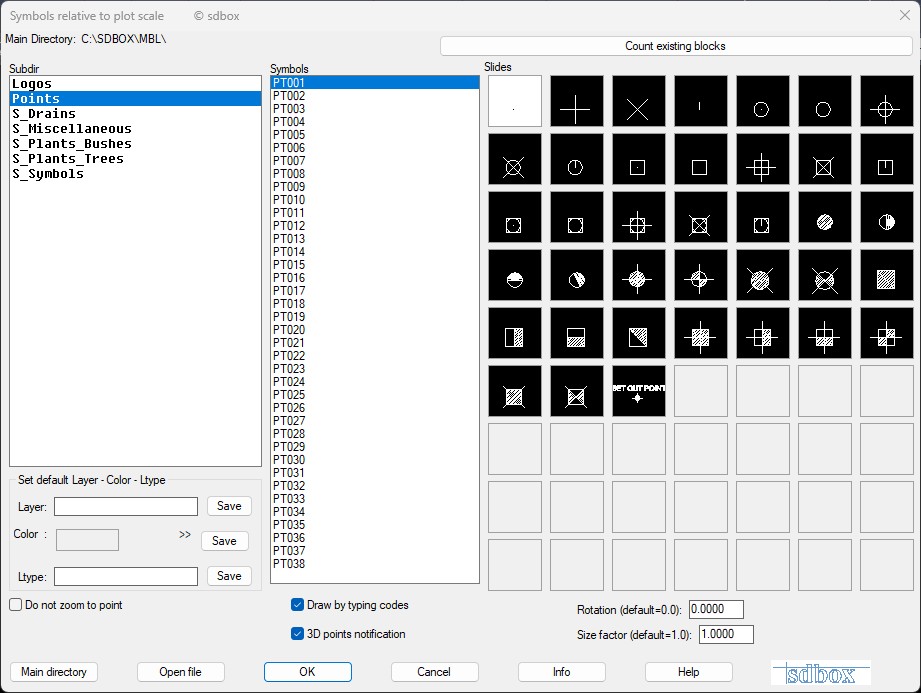921x693 pixels.
Task: Select the open square crossed by X slide
Action: (825, 159)
